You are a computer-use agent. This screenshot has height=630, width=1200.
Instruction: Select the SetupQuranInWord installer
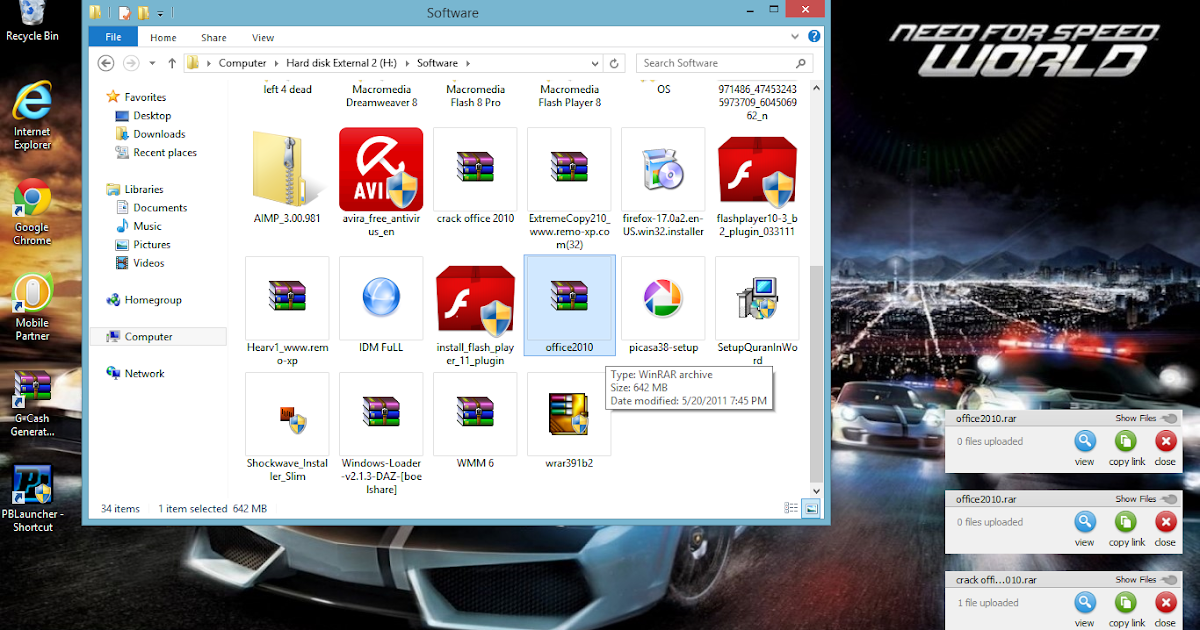click(x=757, y=311)
